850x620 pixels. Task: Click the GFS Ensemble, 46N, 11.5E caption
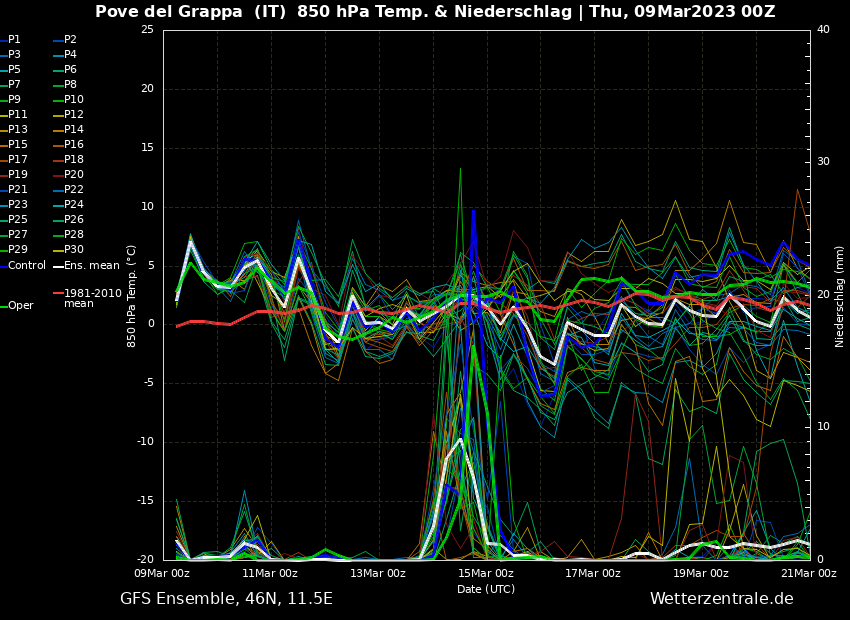pyautogui.click(x=226, y=599)
